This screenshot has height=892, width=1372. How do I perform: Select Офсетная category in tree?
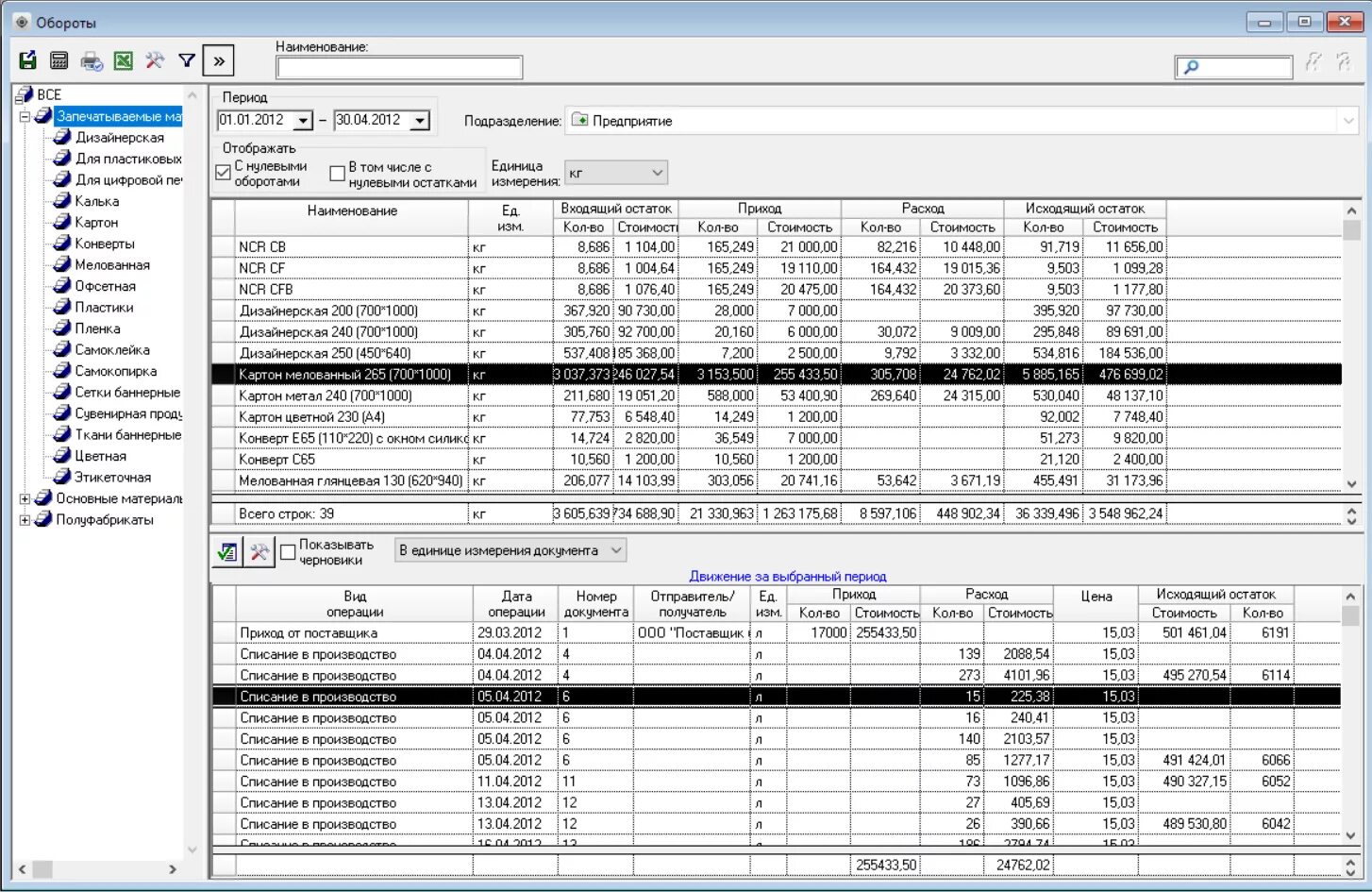tap(105, 286)
